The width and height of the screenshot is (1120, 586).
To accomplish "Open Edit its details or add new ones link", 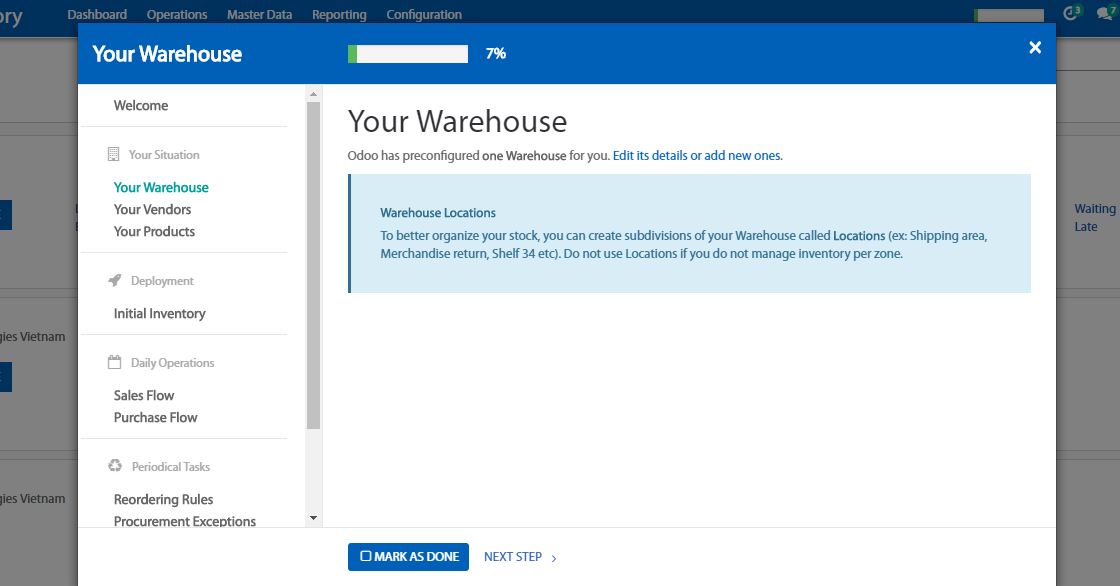I will tap(697, 156).
